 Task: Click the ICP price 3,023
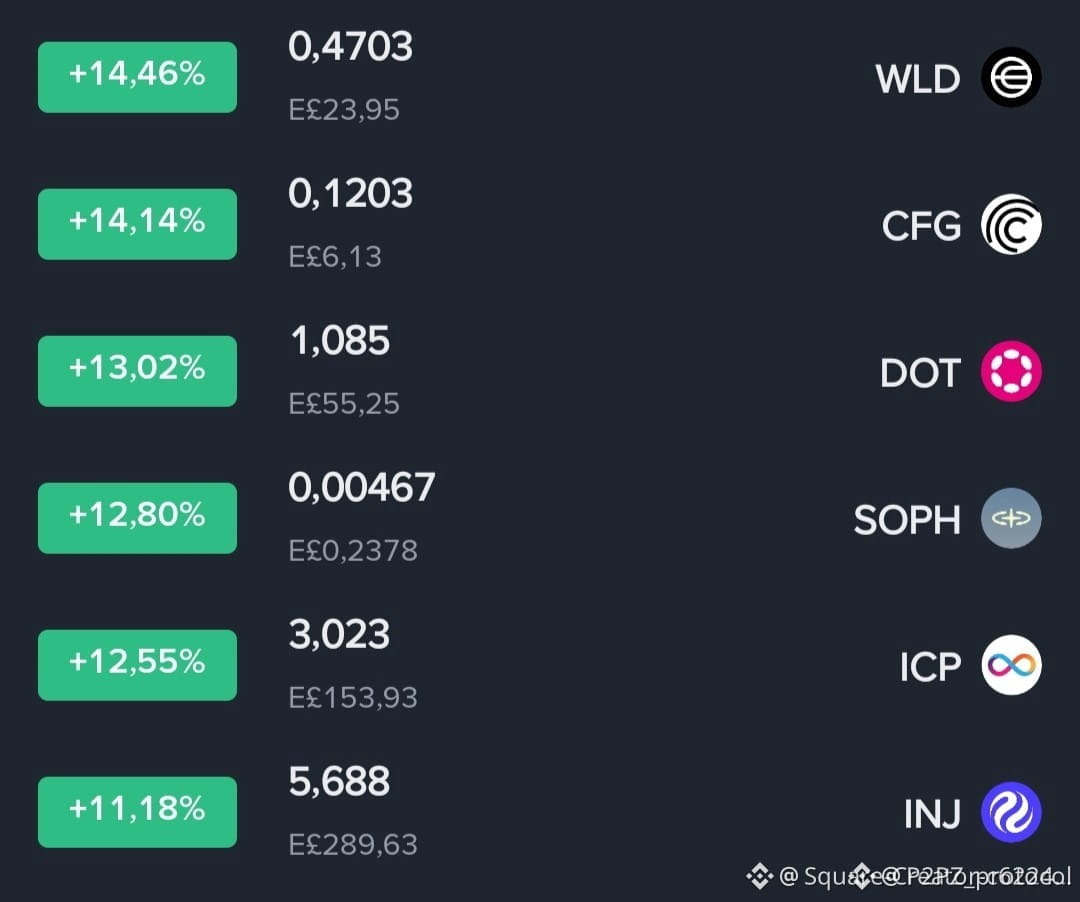click(x=339, y=634)
